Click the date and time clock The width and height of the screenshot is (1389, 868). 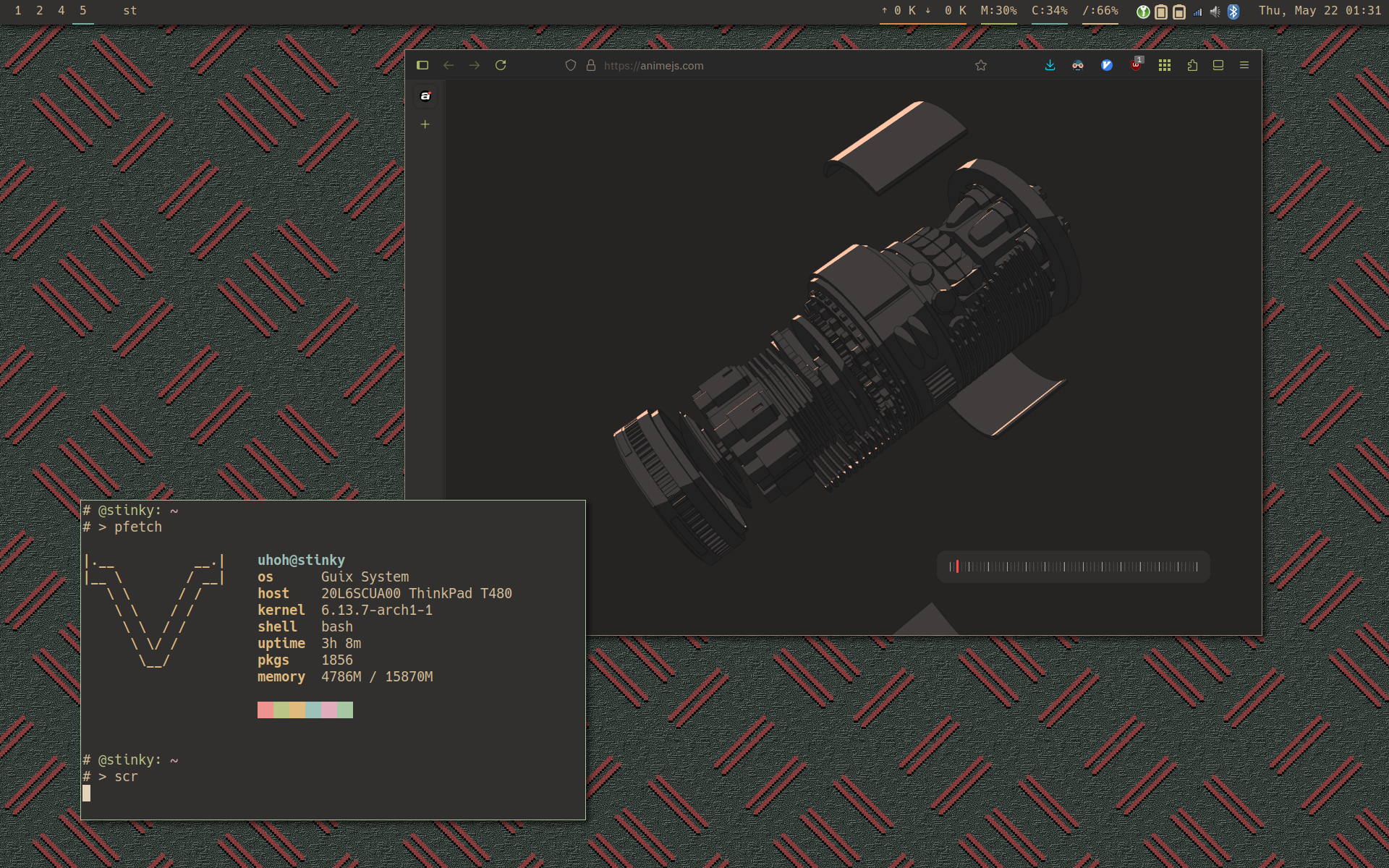1320,11
